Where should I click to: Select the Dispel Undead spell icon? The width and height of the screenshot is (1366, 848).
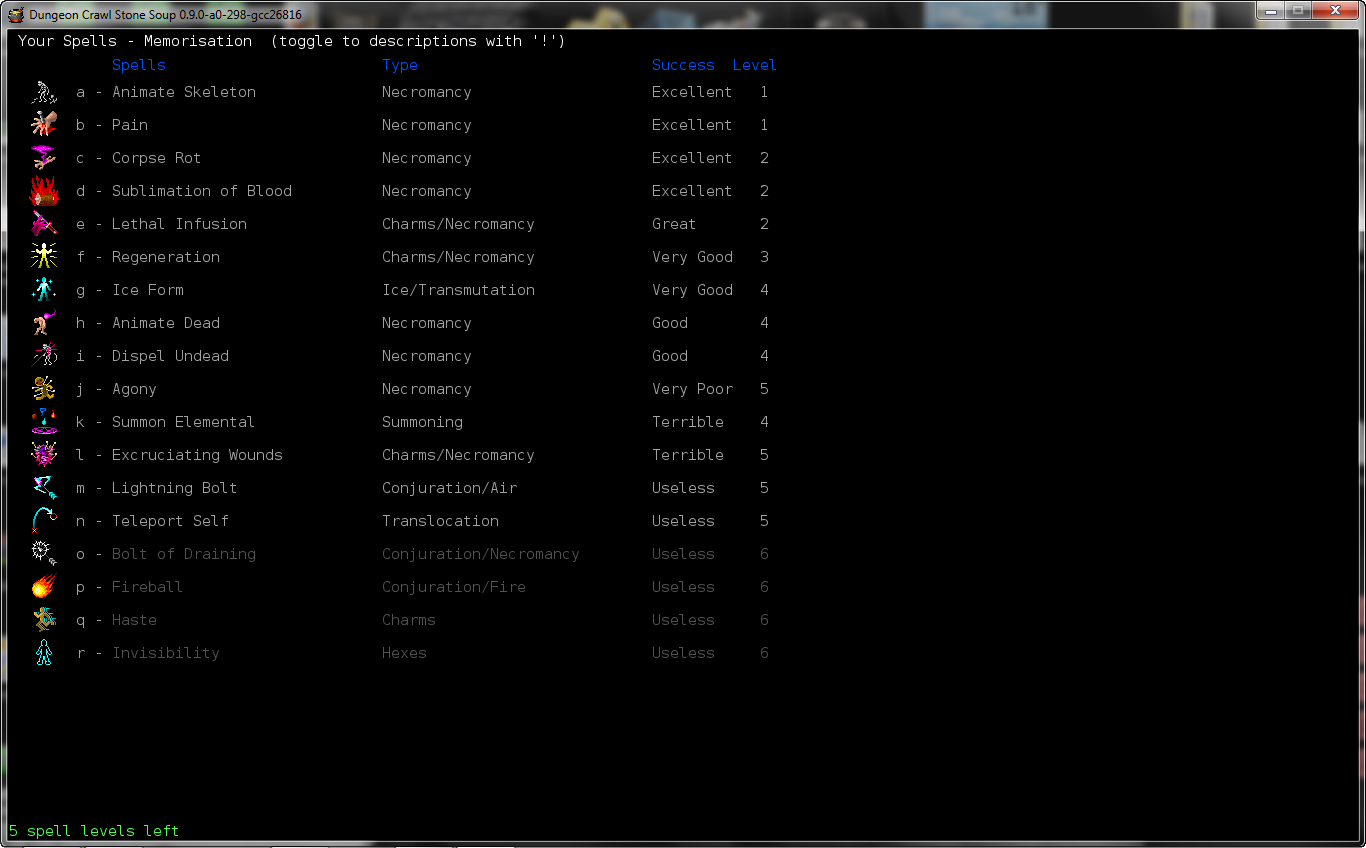(x=44, y=356)
